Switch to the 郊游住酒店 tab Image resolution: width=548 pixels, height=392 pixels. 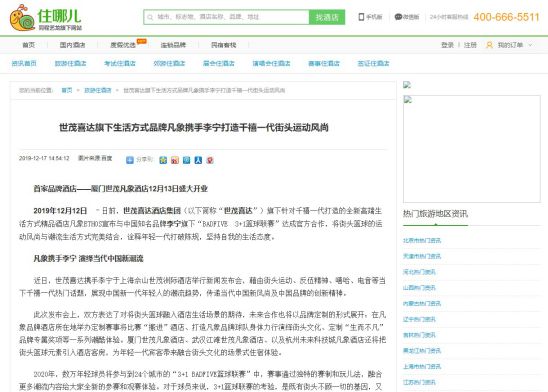(x=169, y=63)
